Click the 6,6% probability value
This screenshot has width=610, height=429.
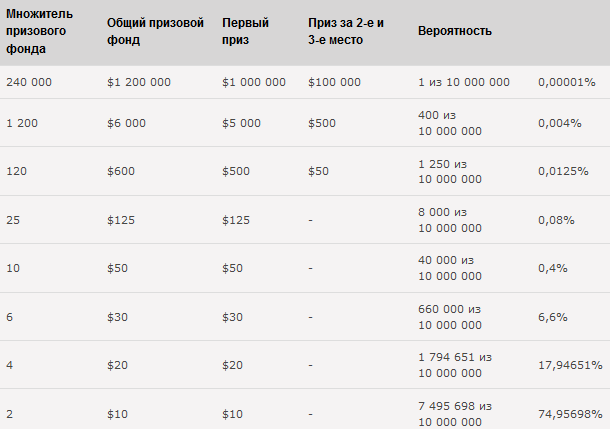(x=552, y=317)
